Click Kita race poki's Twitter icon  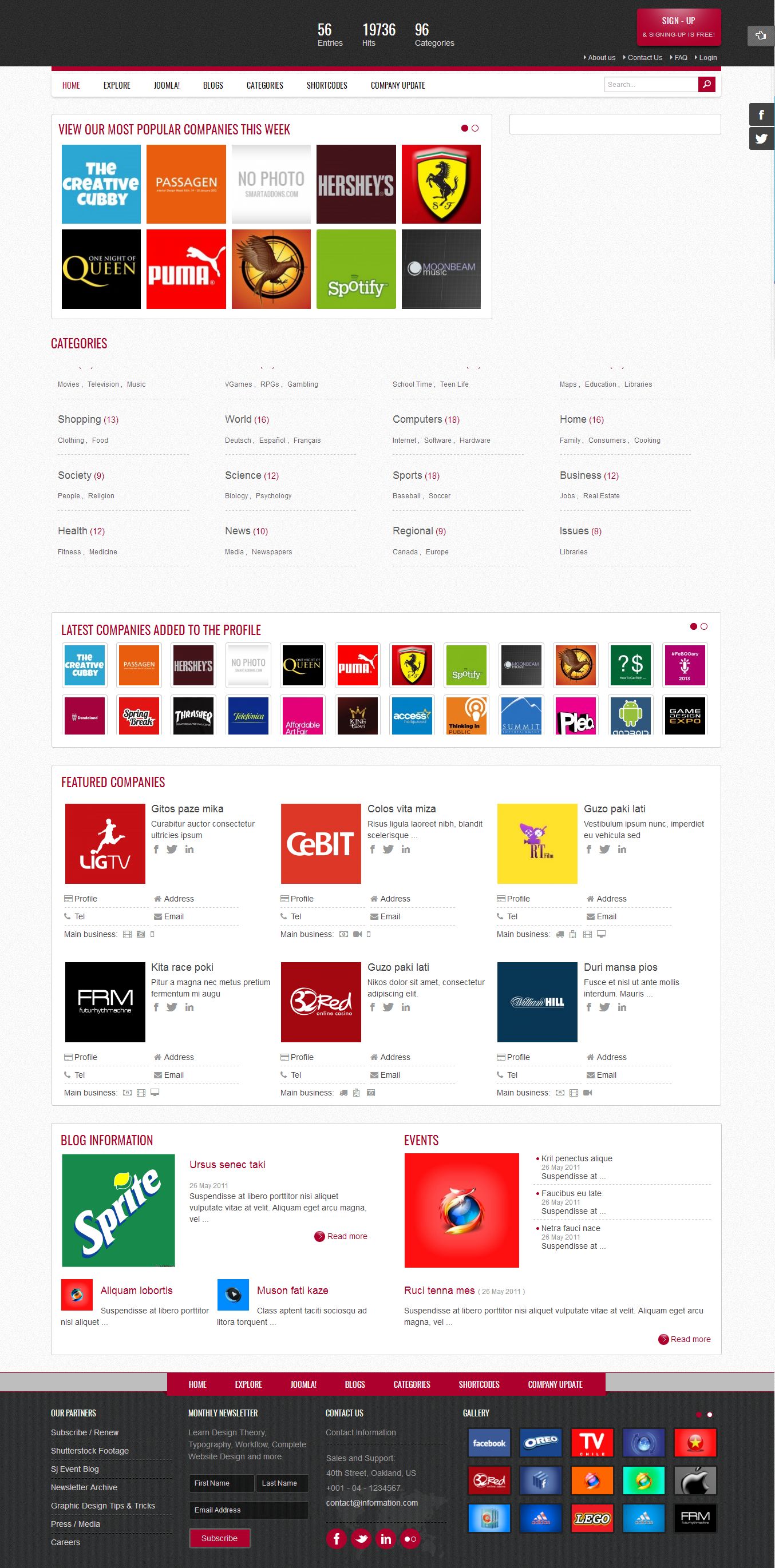pos(172,1007)
